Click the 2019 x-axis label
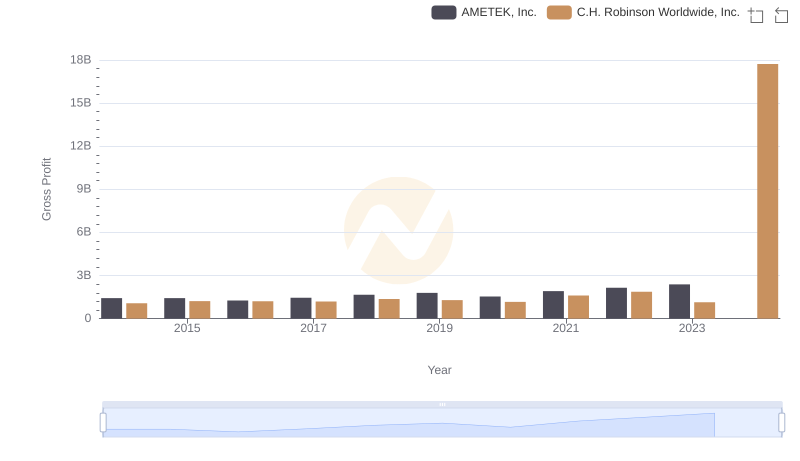This screenshot has height=461, width=800. pyautogui.click(x=439, y=328)
